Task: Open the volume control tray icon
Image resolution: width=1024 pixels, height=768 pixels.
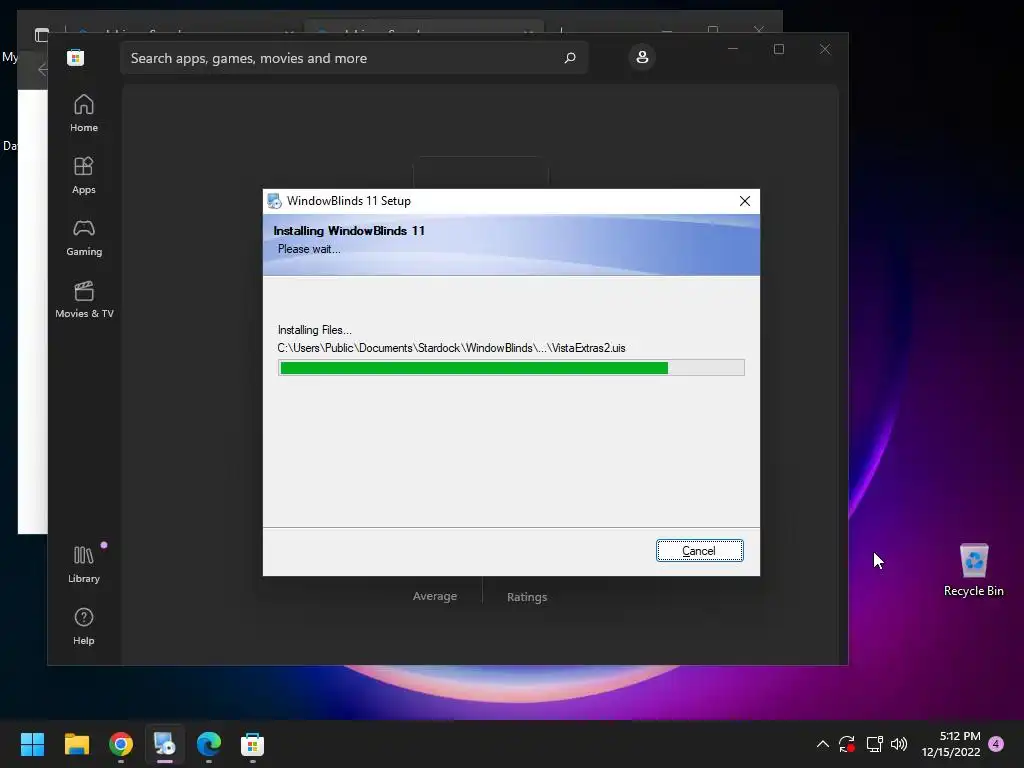Action: point(899,744)
